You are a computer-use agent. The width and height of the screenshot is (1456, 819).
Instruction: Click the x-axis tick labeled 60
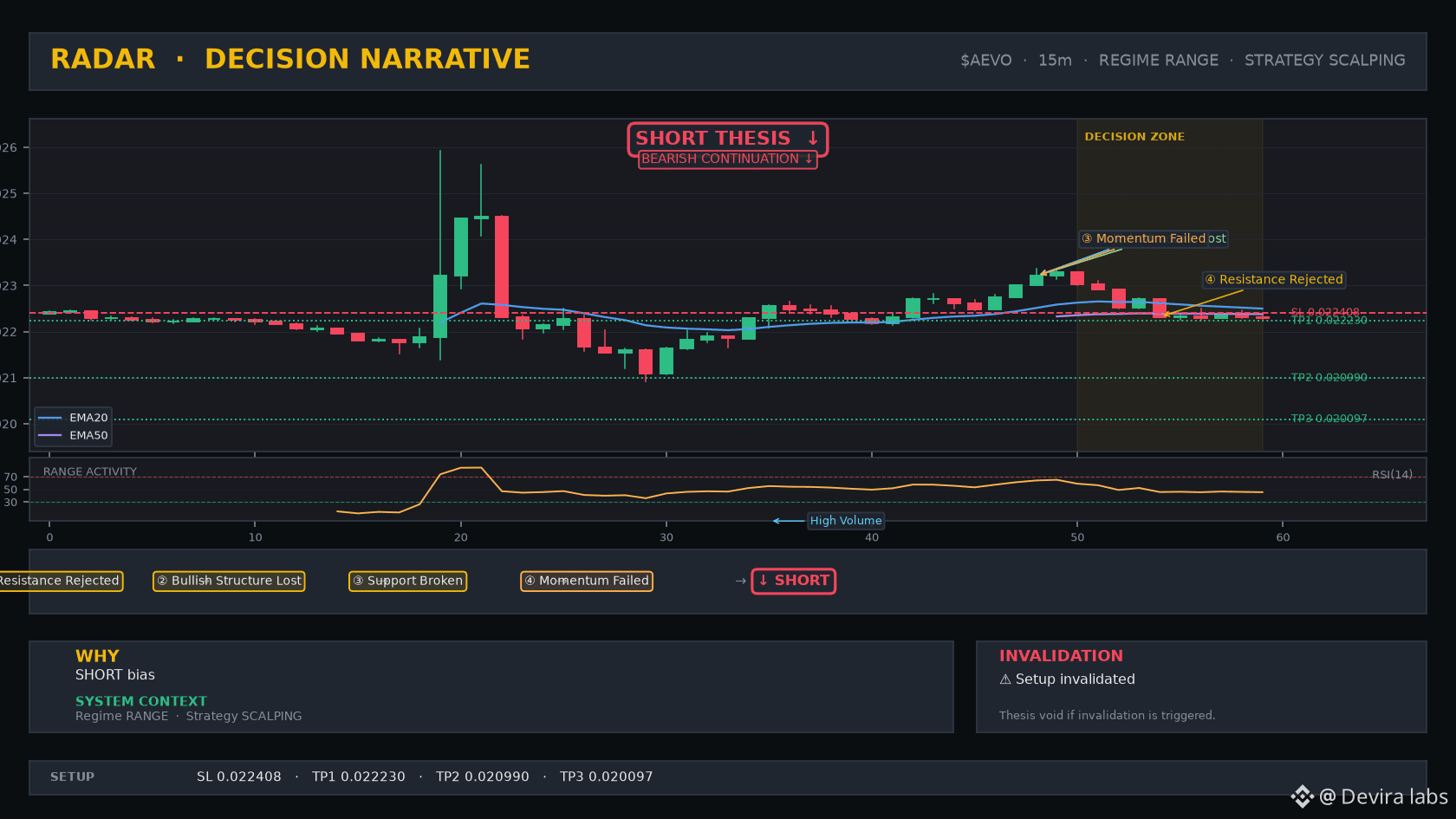click(1283, 537)
